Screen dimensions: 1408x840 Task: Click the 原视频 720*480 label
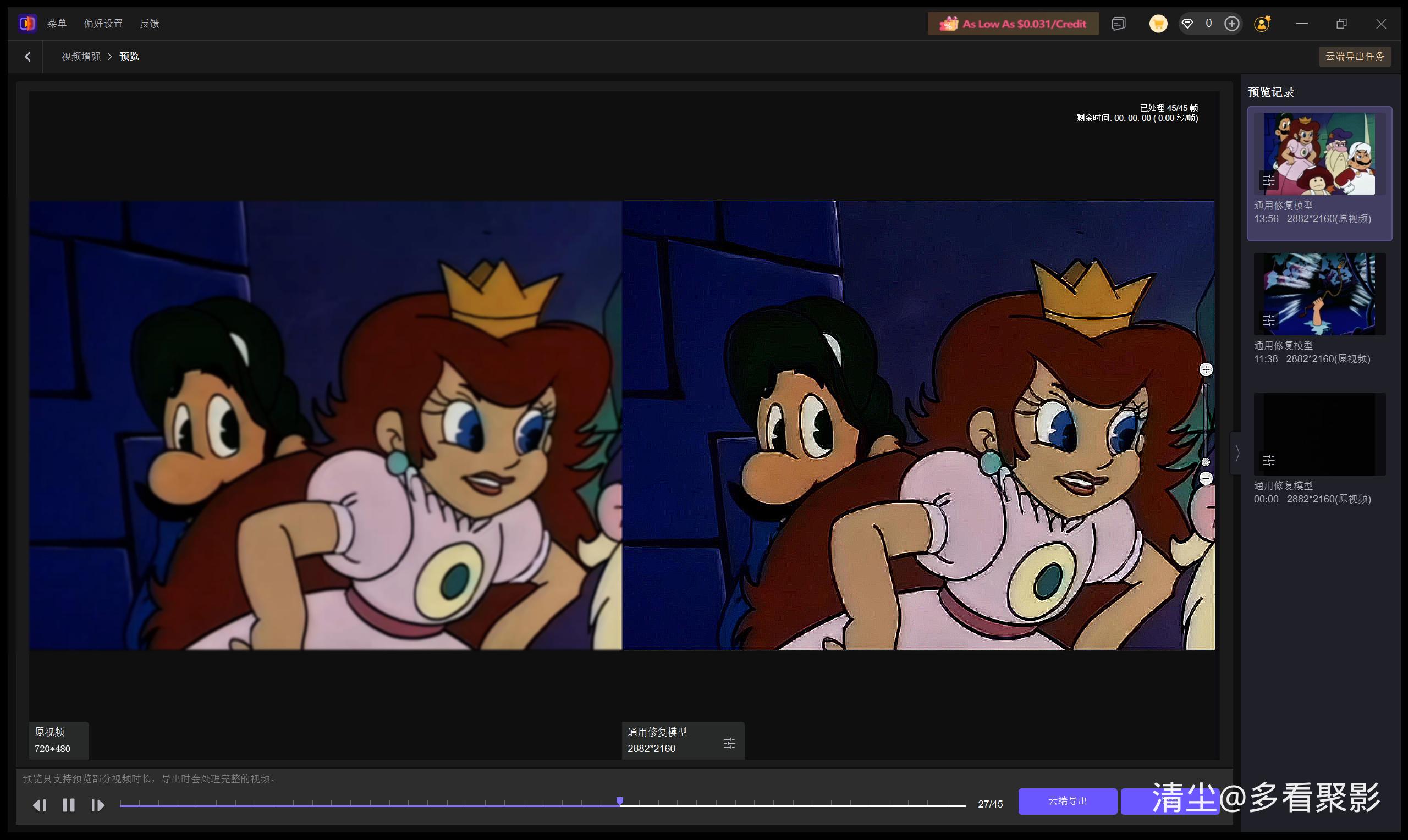click(x=59, y=740)
